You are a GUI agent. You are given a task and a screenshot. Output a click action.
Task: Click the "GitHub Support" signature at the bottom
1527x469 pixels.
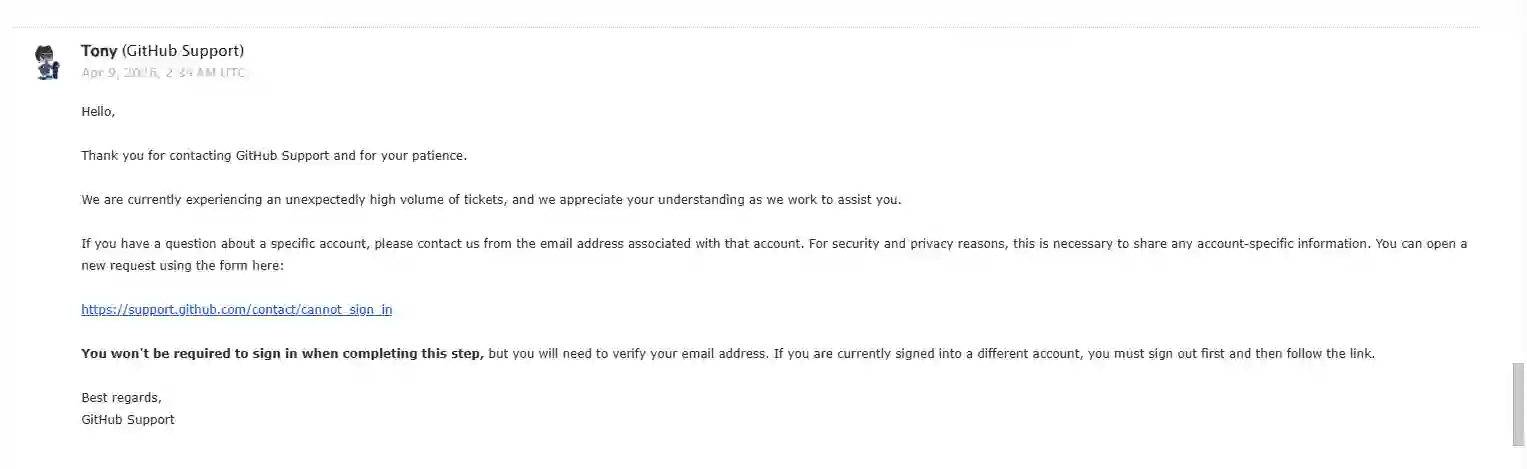tap(128, 420)
